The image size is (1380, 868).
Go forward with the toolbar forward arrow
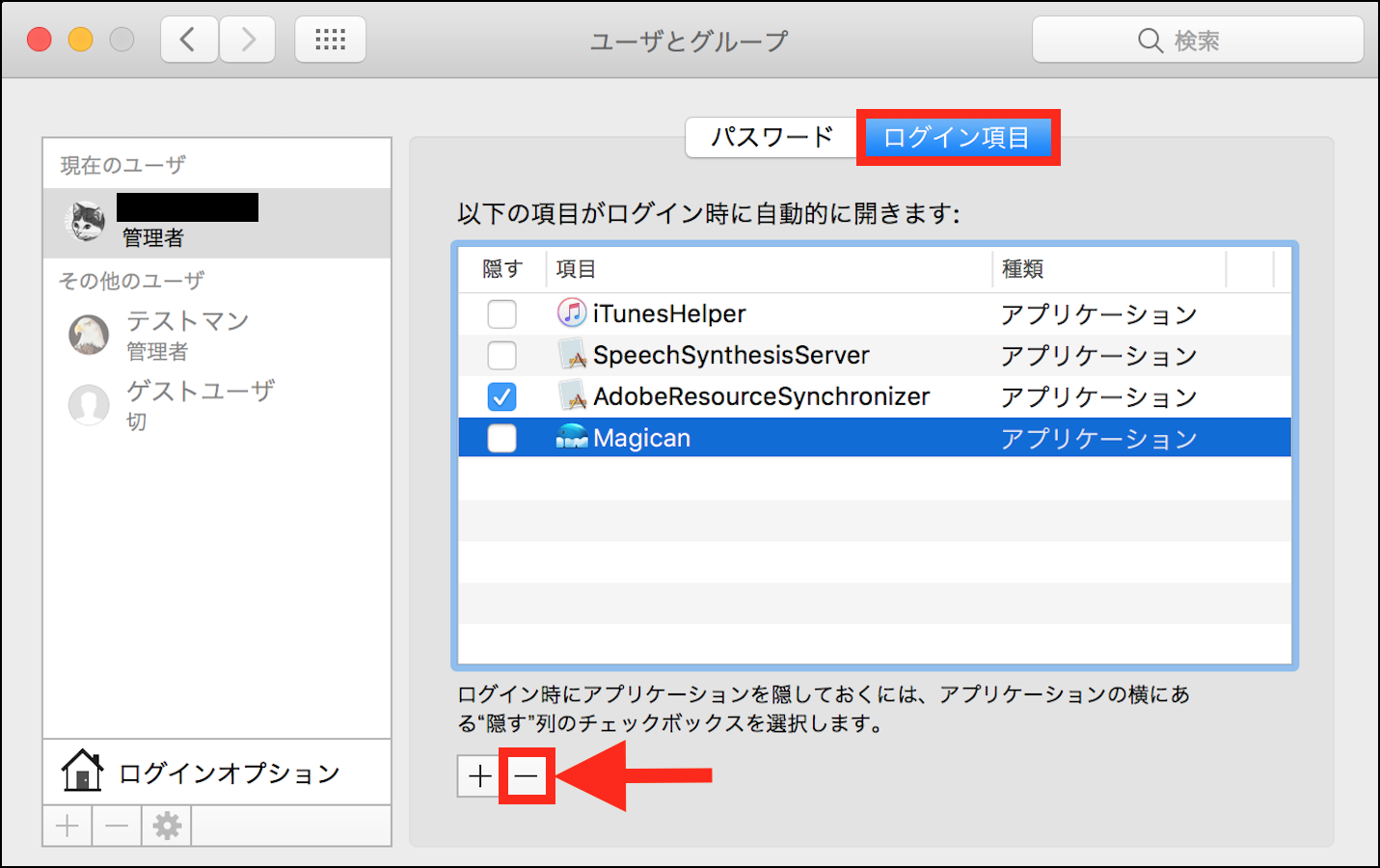tap(248, 40)
